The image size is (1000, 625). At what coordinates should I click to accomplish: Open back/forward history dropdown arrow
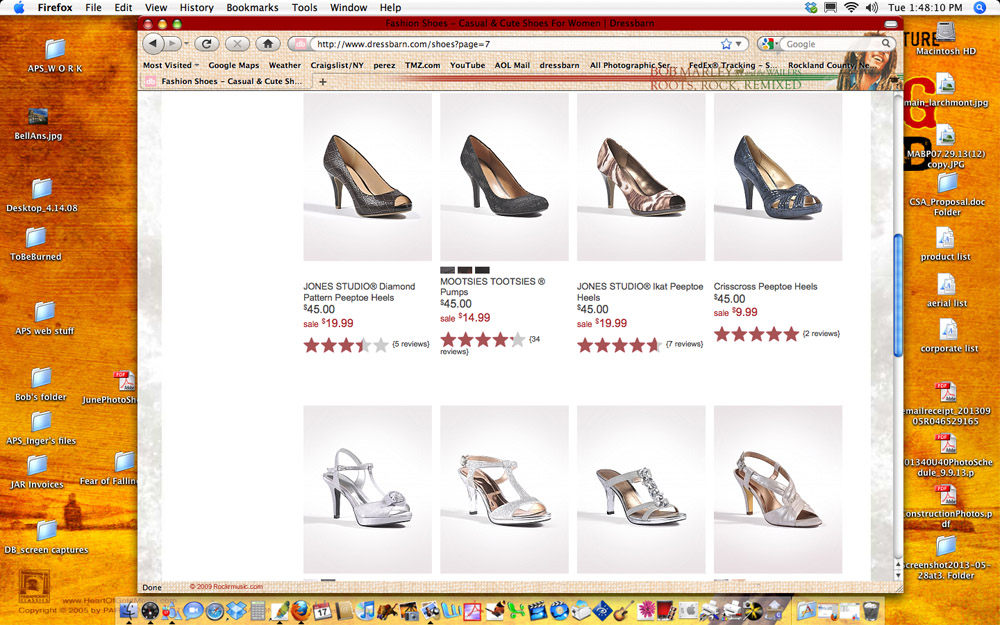click(186, 44)
